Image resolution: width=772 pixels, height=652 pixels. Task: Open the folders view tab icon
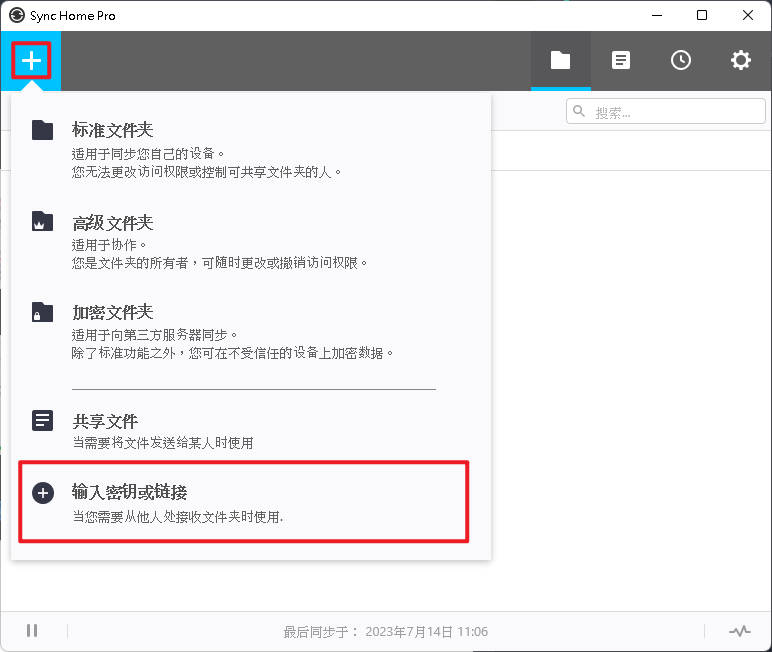pos(560,61)
